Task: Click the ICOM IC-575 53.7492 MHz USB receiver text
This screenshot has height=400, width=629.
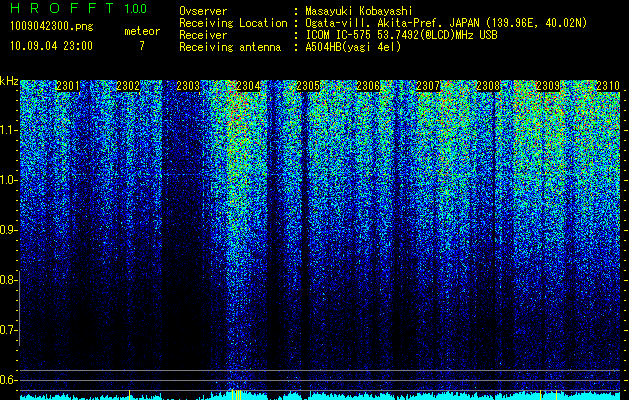Action: [401, 35]
